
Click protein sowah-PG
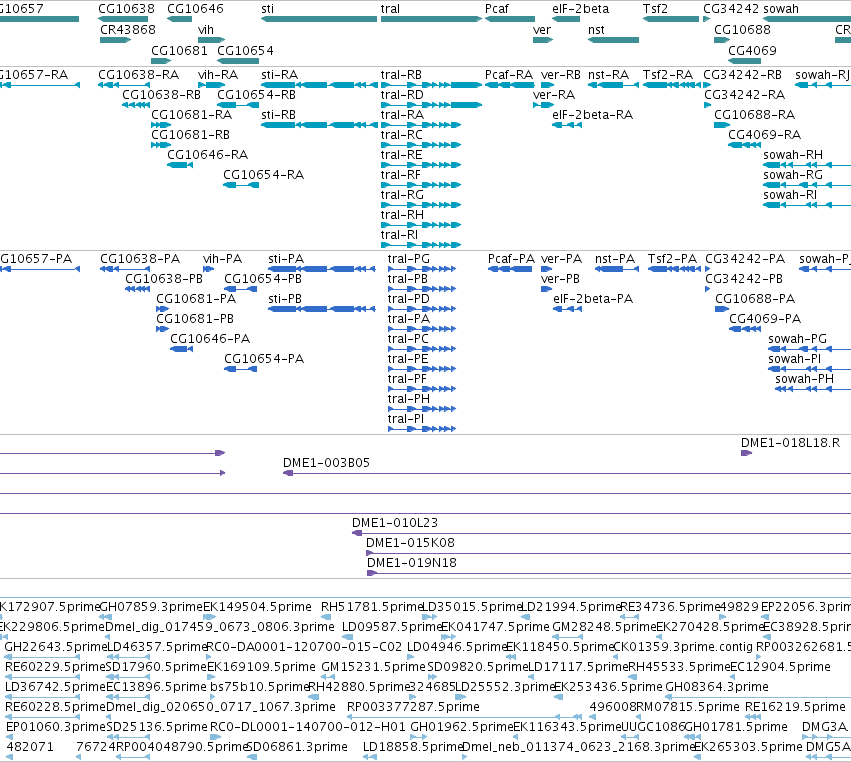810,349
